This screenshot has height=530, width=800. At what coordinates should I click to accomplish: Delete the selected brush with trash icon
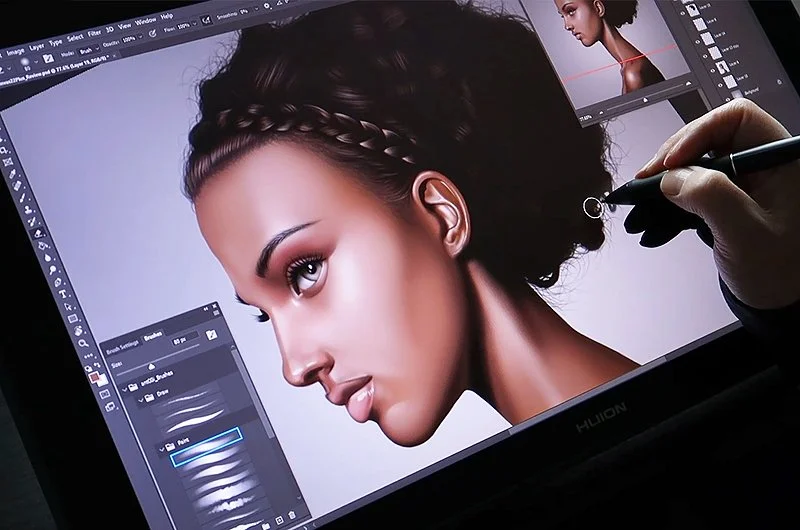pos(291,515)
